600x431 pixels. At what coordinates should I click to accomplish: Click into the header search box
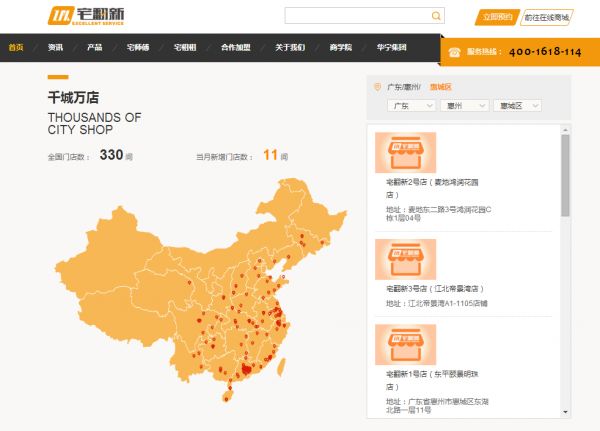tap(357, 16)
